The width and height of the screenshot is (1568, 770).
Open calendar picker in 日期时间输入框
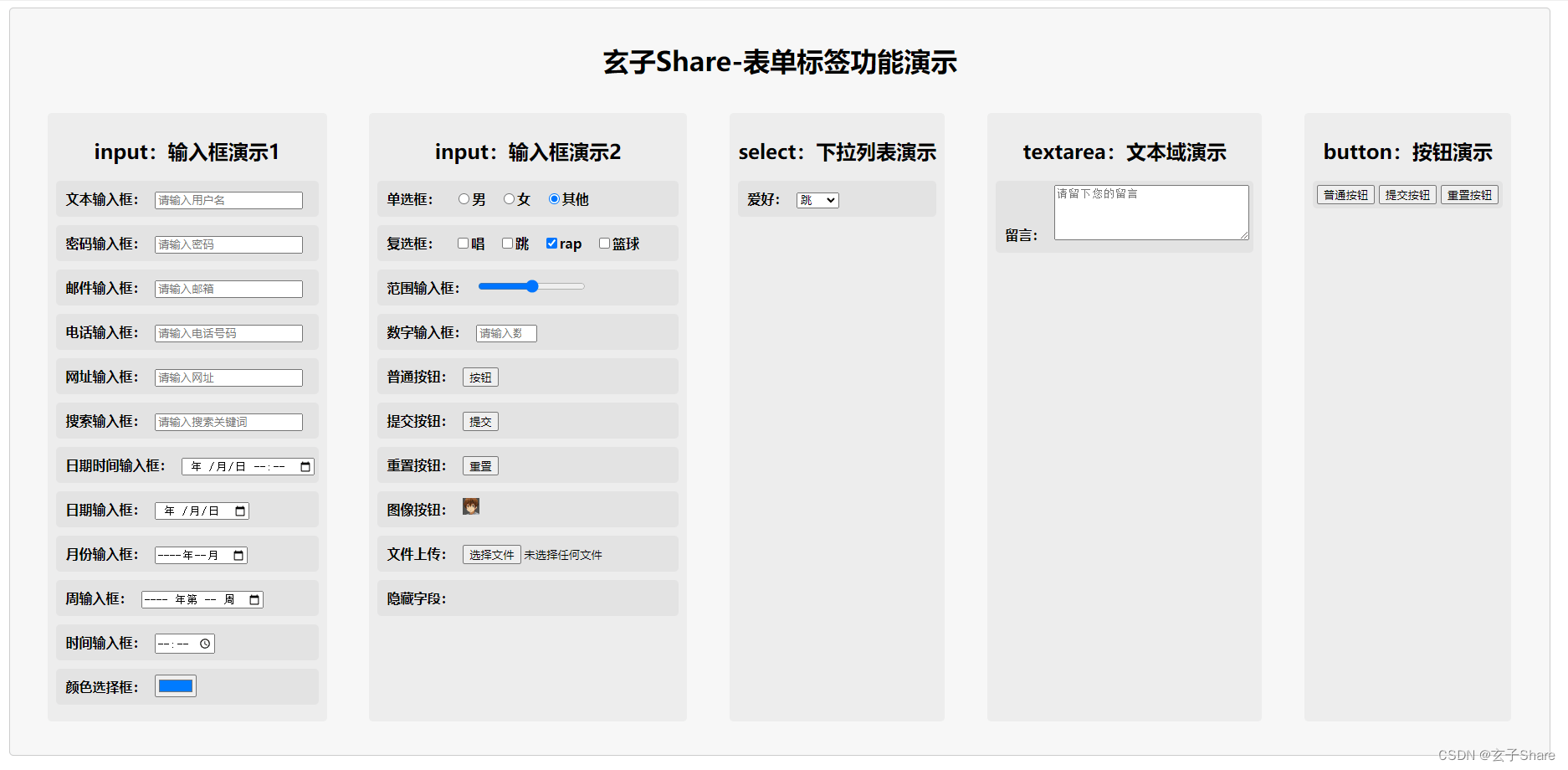click(305, 467)
